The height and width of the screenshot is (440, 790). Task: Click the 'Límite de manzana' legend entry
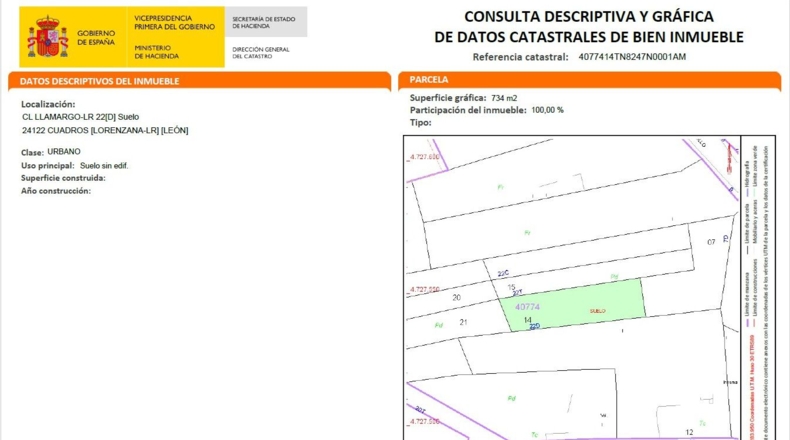click(x=747, y=299)
